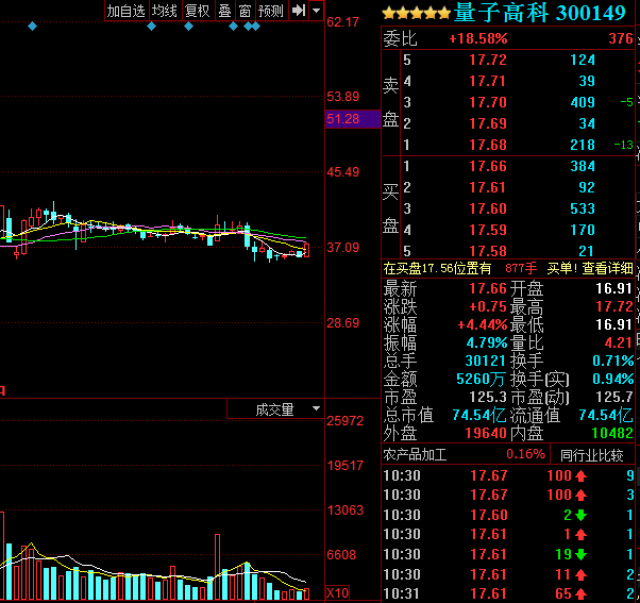Open the 窗 window option
The width and height of the screenshot is (640, 603).
[244, 11]
